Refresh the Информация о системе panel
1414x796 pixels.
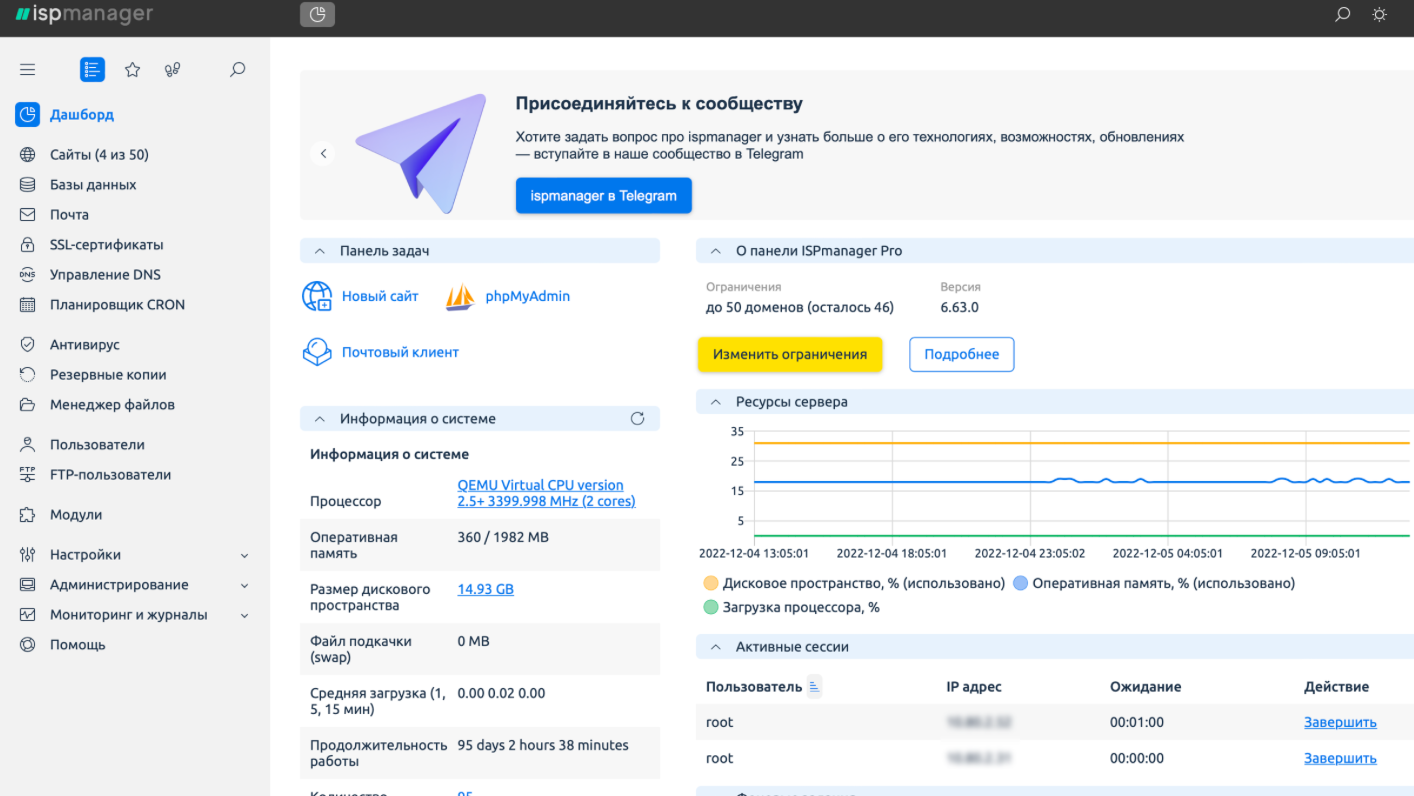[x=637, y=418]
